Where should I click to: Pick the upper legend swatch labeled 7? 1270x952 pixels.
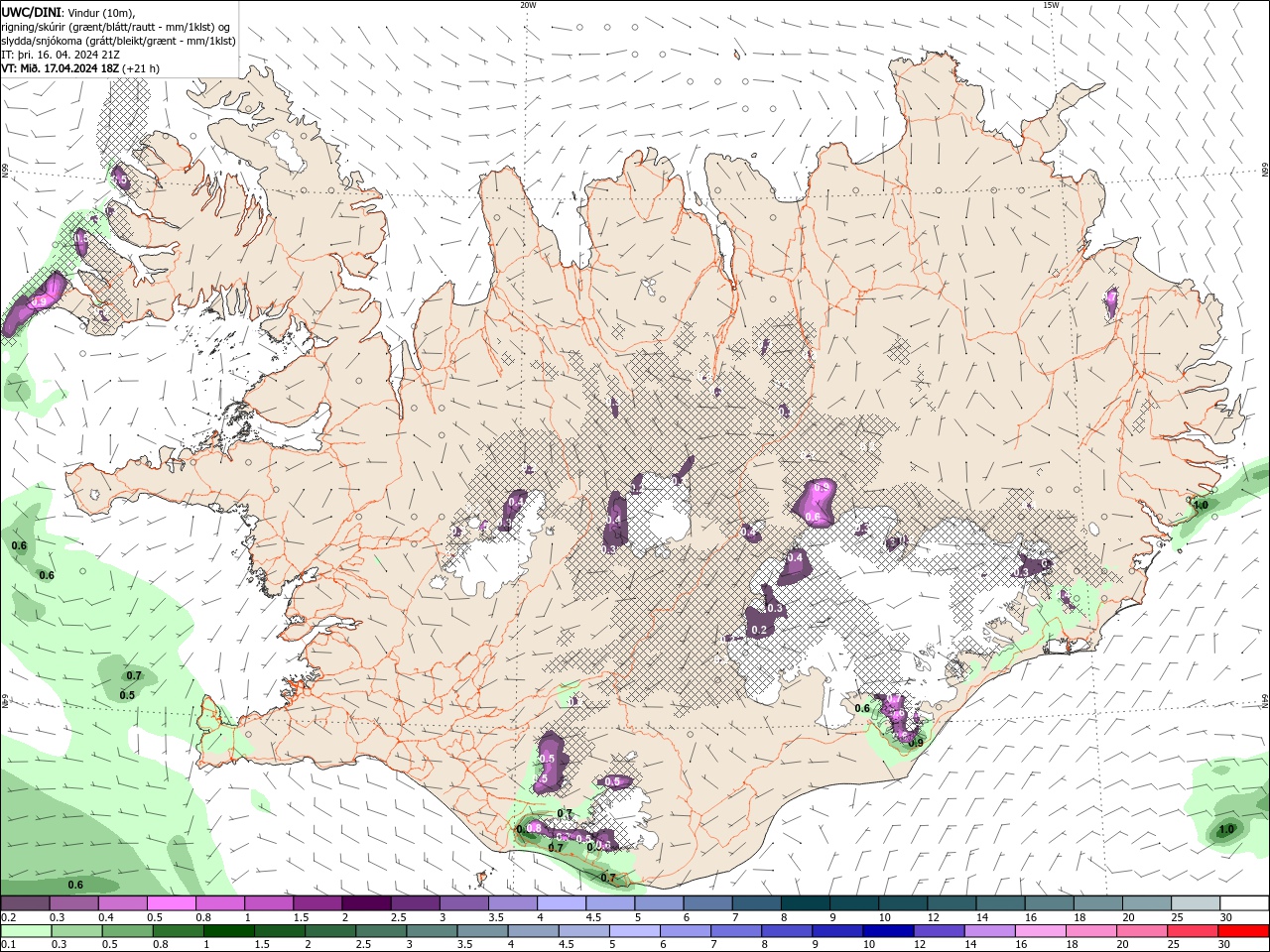[x=757, y=903]
